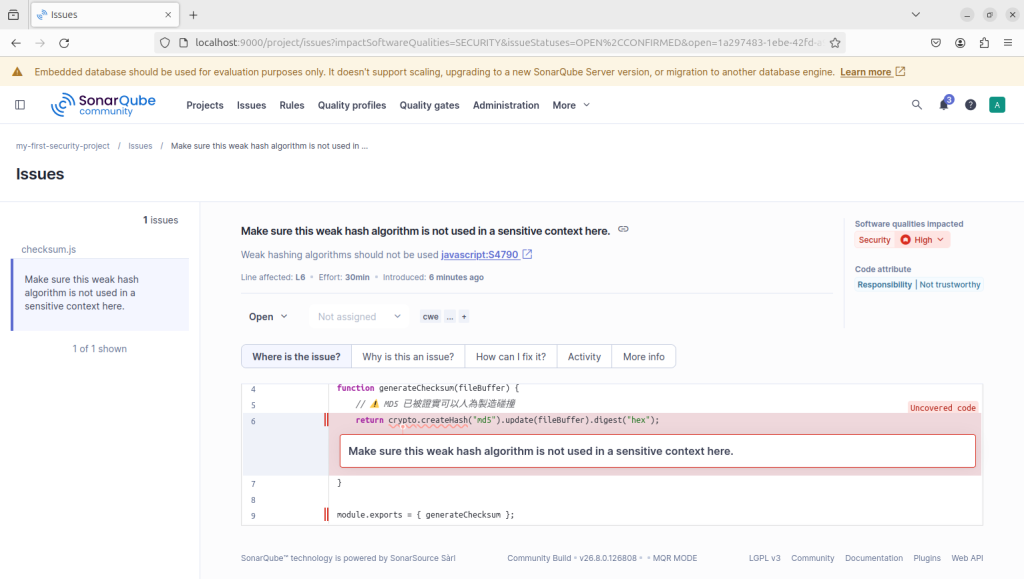The height and width of the screenshot is (579, 1024).
Task: Open the javascript:S4790 rule link
Action: pyautogui.click(x=479, y=255)
